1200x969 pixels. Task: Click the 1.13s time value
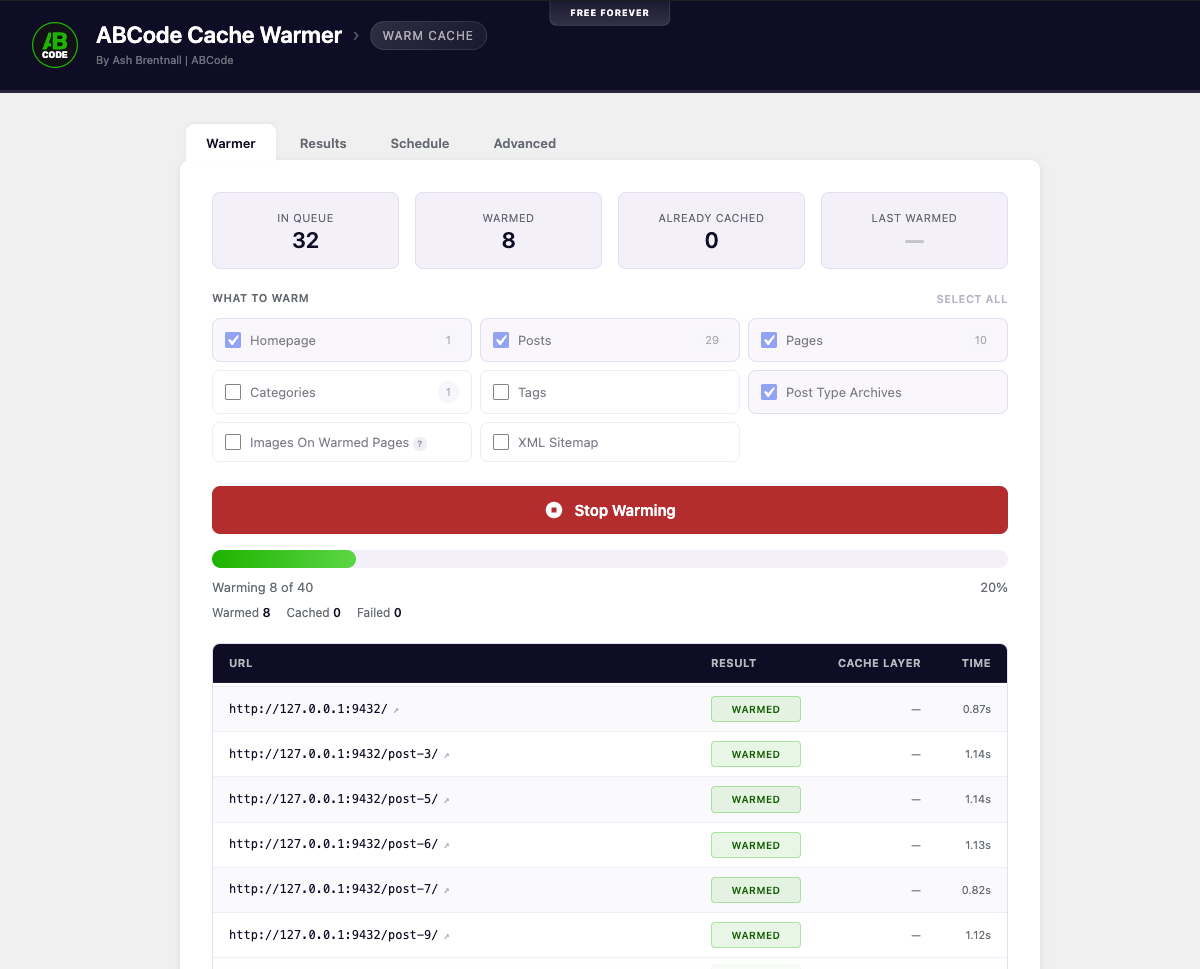pos(977,845)
